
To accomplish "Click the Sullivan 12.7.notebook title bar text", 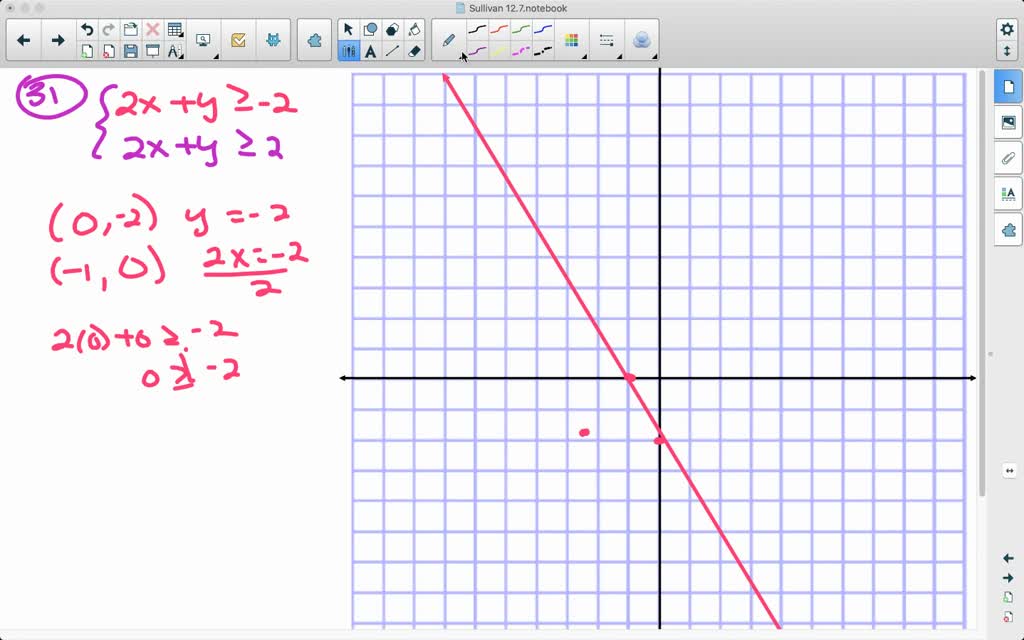I will click(520, 8).
